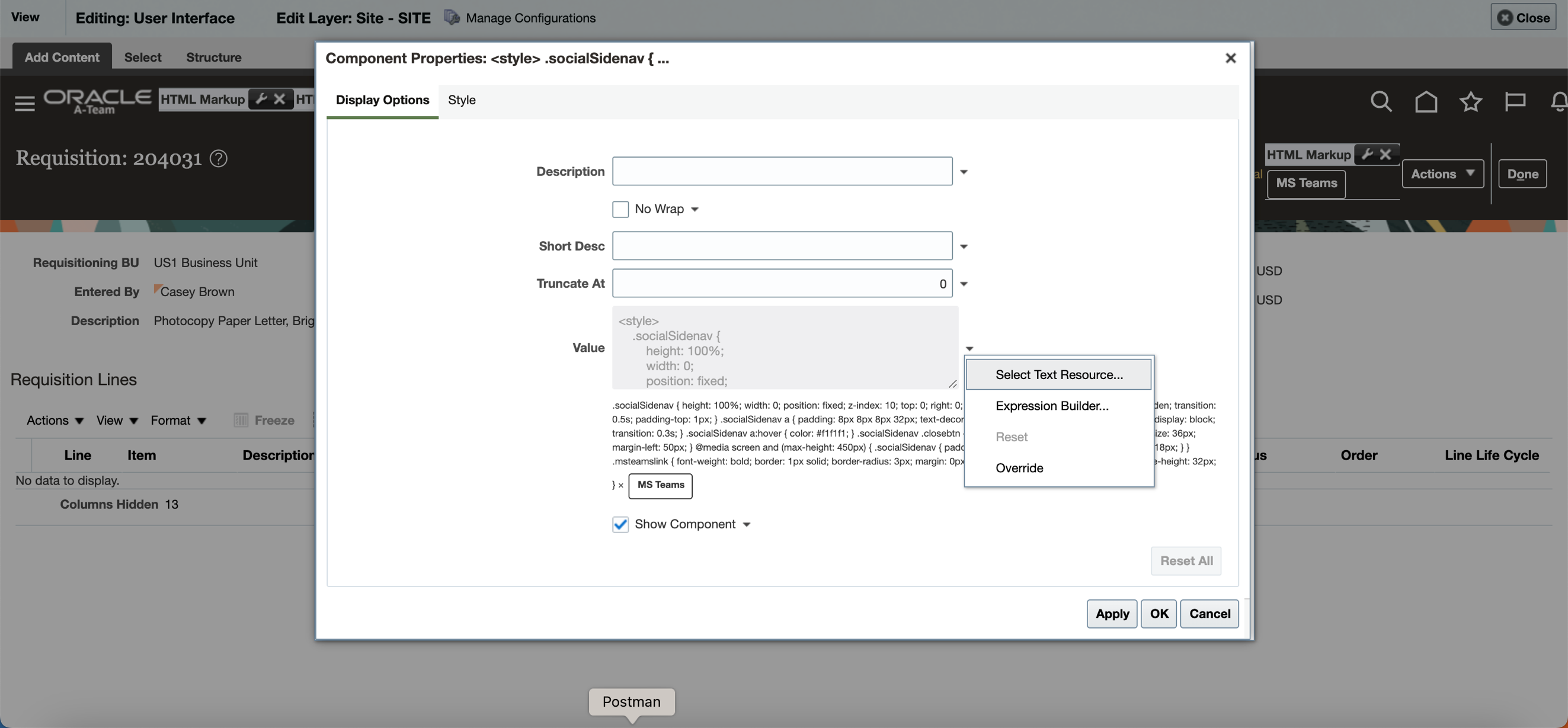Switch to the Style tab

[x=462, y=100]
